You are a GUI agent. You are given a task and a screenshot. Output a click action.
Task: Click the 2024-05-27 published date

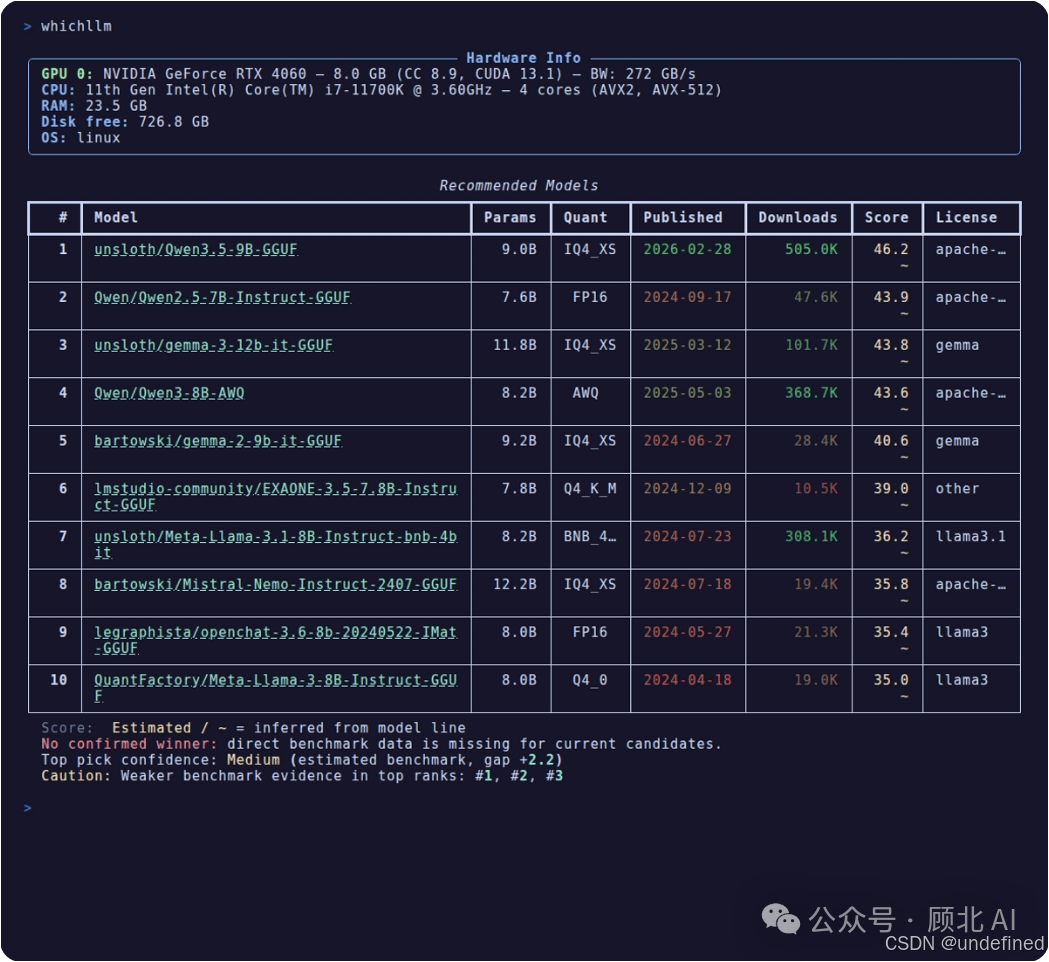(688, 632)
